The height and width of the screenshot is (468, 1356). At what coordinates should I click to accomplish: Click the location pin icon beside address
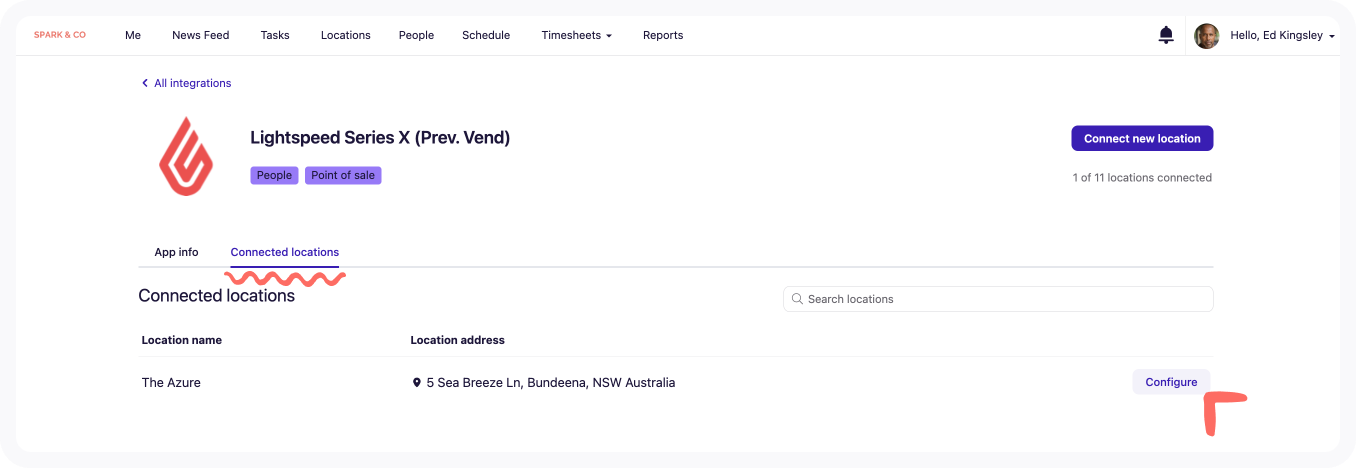pyautogui.click(x=417, y=382)
